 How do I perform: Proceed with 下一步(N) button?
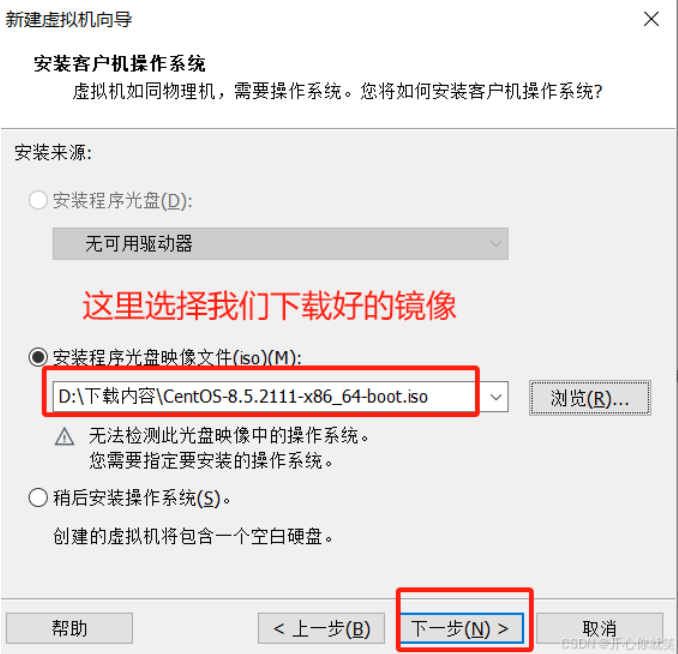coord(461,628)
